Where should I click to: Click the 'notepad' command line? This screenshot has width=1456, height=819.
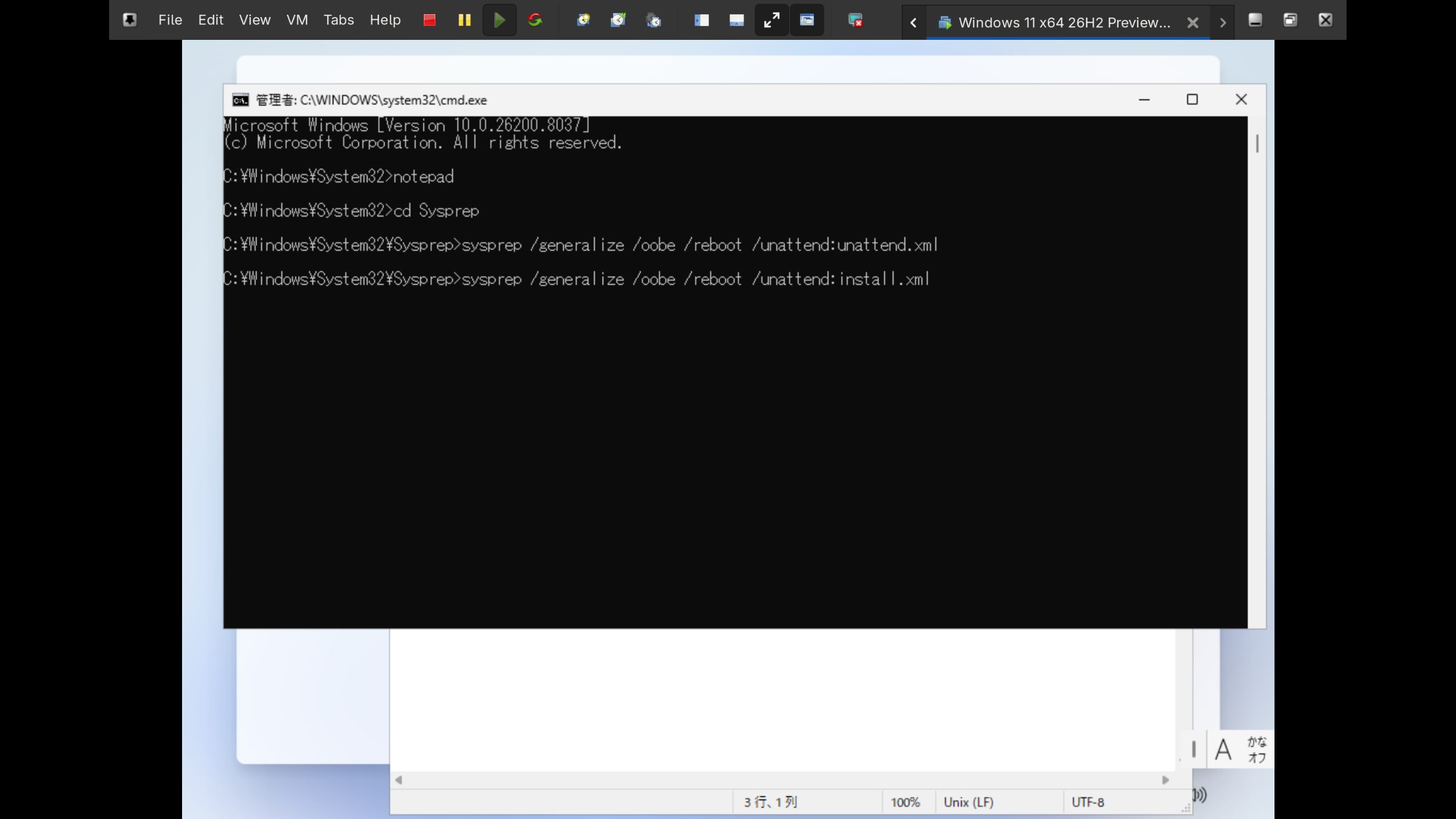click(339, 176)
